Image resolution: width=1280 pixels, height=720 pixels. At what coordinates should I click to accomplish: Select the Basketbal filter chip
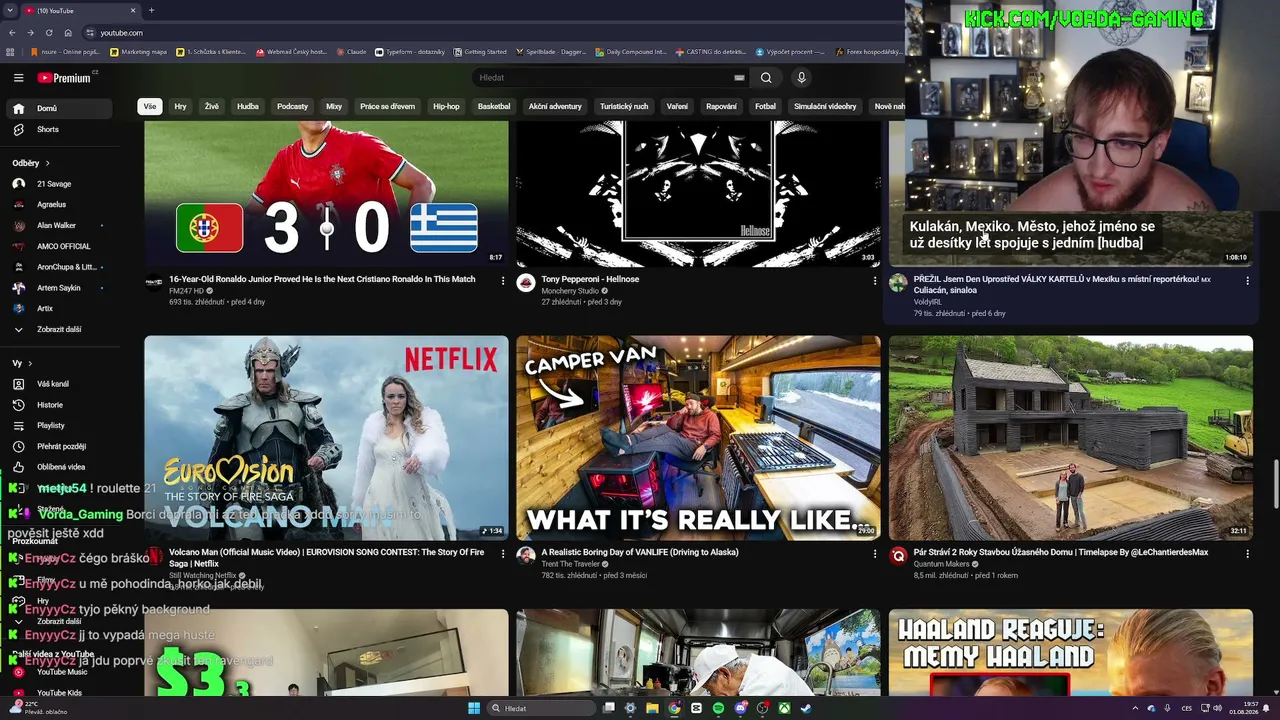[x=494, y=106]
